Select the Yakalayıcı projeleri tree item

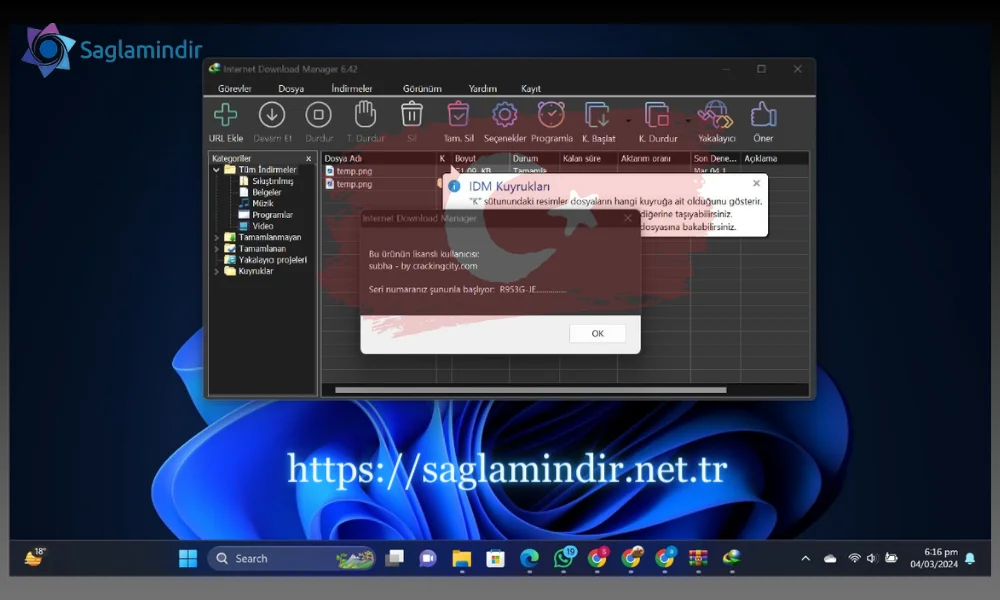[x=272, y=260]
